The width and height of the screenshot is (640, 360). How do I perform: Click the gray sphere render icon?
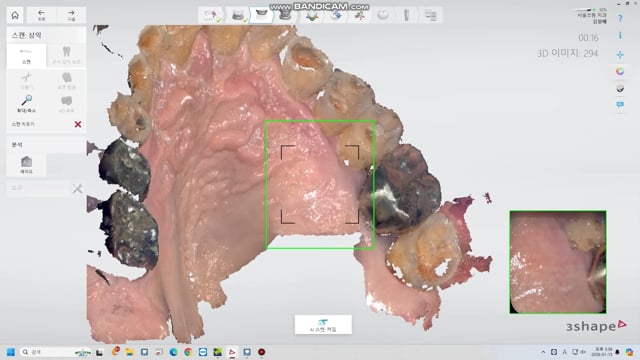pyautogui.click(x=620, y=88)
